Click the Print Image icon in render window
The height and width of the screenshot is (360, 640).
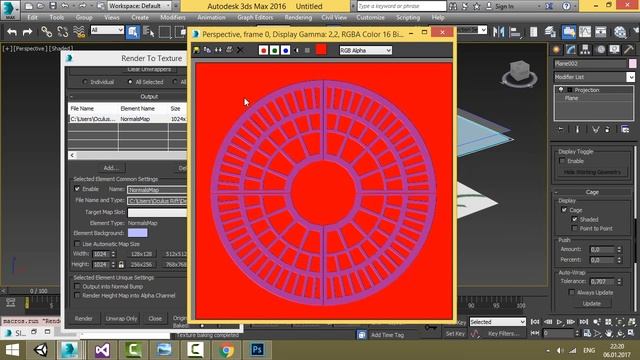point(229,50)
